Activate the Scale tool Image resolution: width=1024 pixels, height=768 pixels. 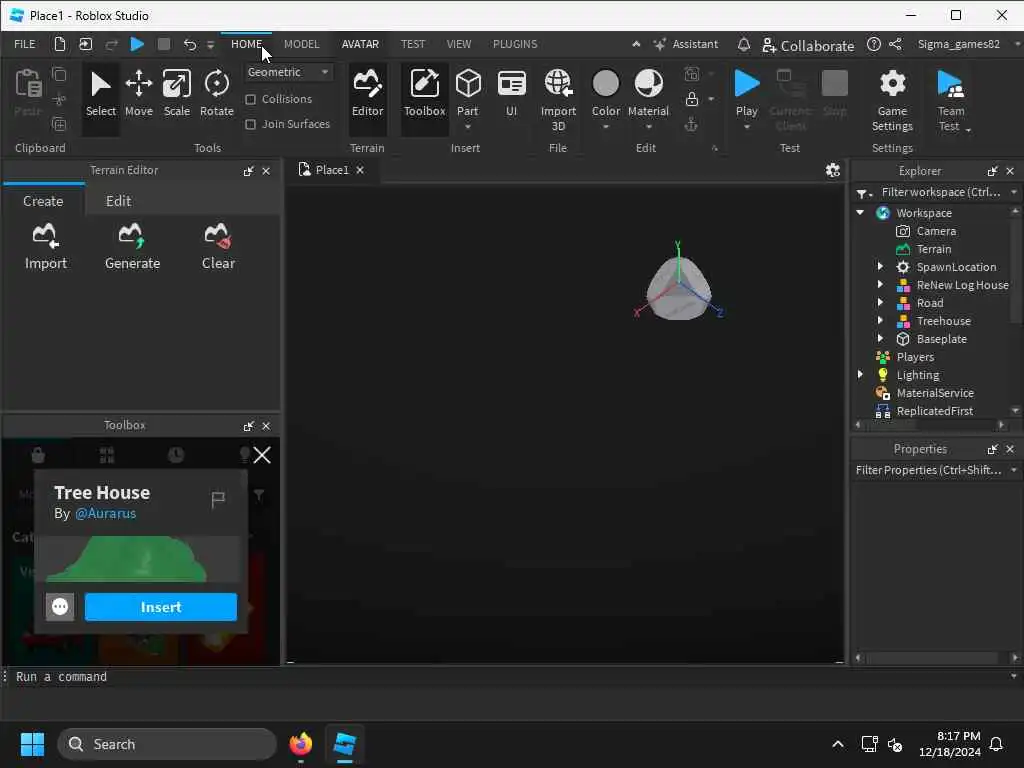(x=176, y=94)
